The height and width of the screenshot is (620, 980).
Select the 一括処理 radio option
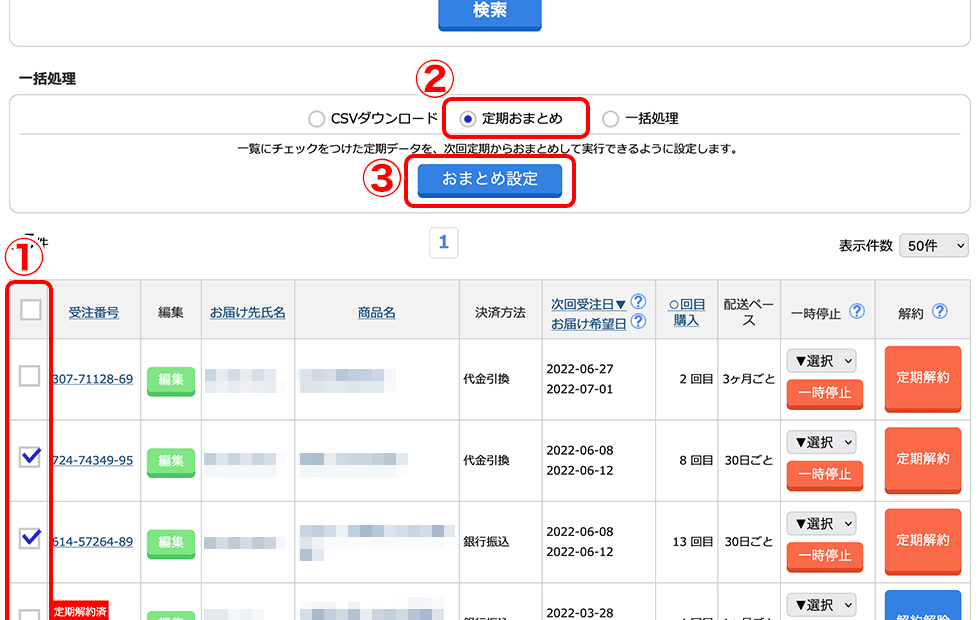click(x=611, y=119)
